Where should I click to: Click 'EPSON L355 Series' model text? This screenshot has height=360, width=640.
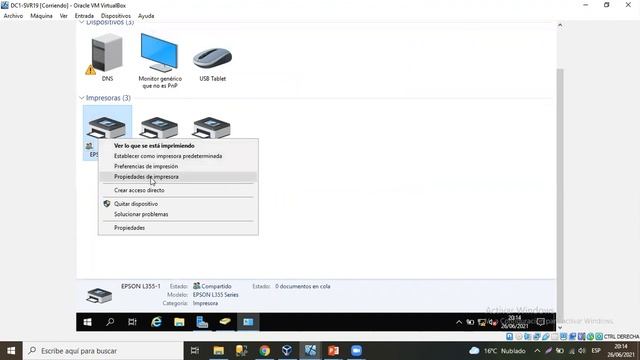pos(216,295)
